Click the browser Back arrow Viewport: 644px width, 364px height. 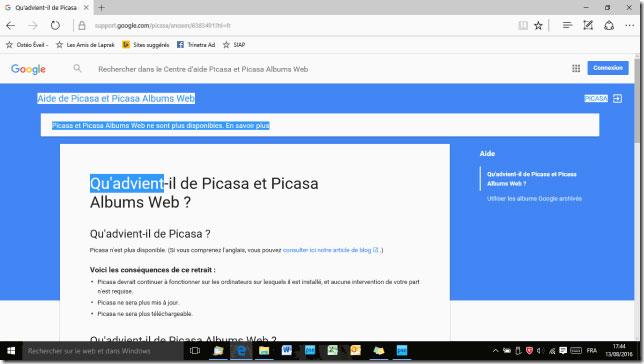point(11,25)
